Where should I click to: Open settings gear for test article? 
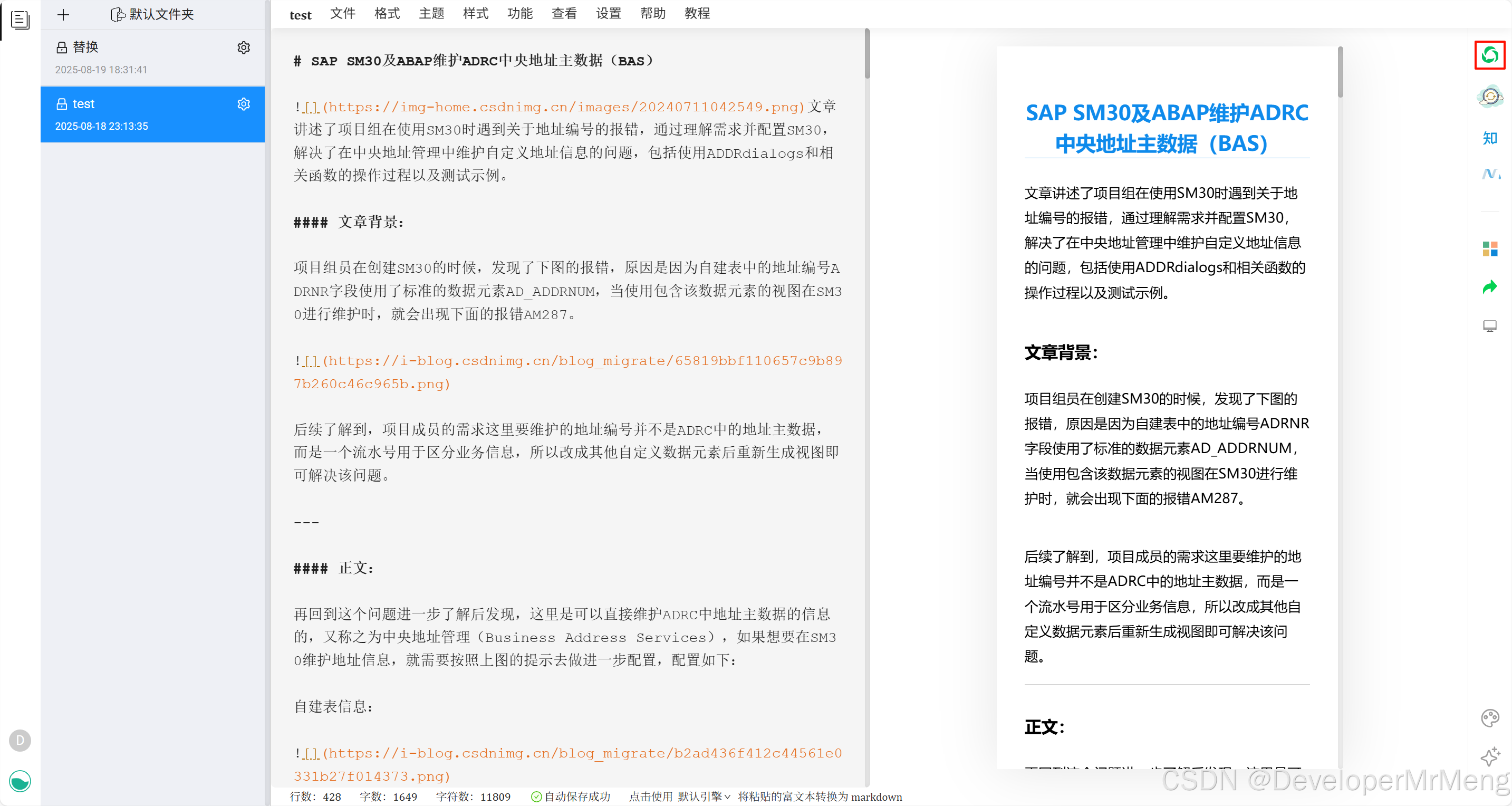pyautogui.click(x=244, y=104)
